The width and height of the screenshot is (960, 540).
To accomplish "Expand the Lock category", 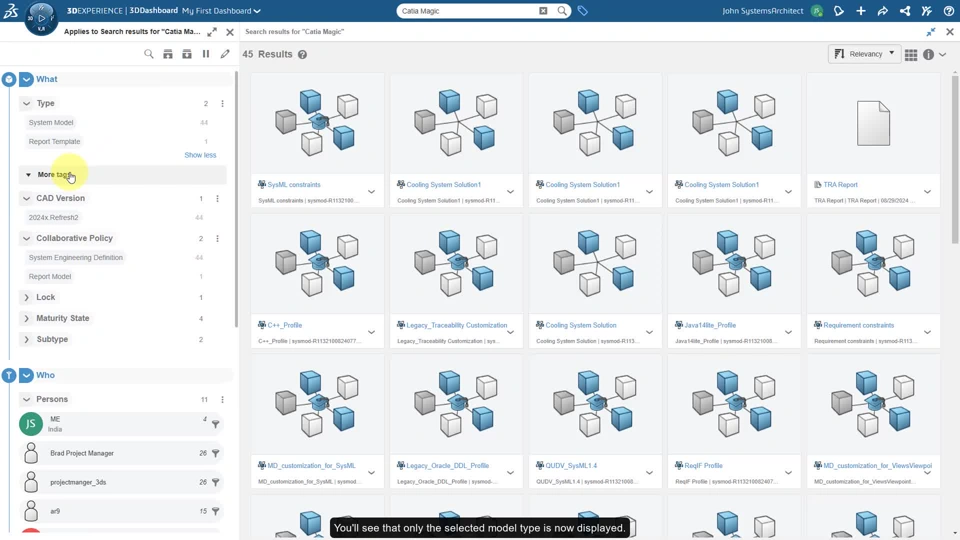I will coord(26,298).
